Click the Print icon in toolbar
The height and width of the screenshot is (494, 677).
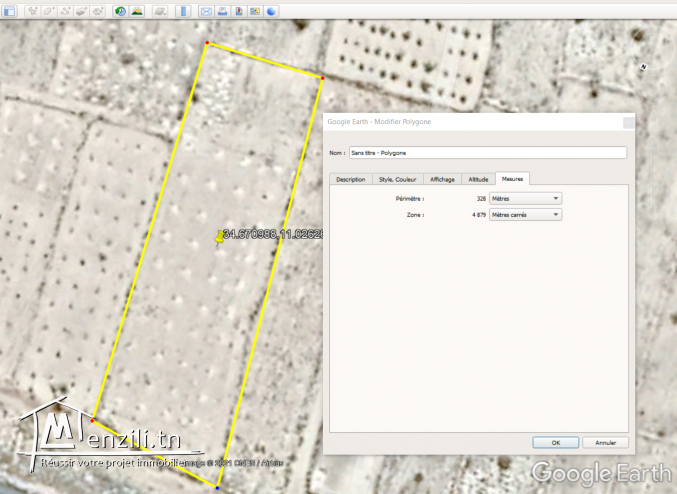[x=223, y=12]
